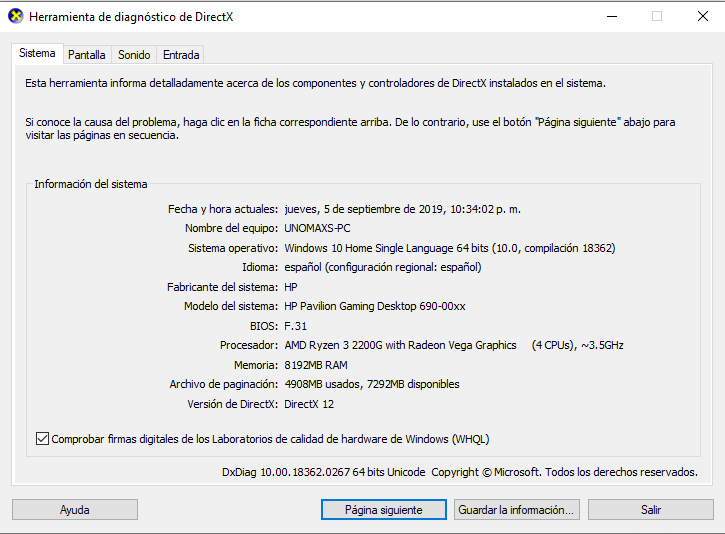Click the language value español
The width and height of the screenshot is (725, 534).
click(x=382, y=267)
